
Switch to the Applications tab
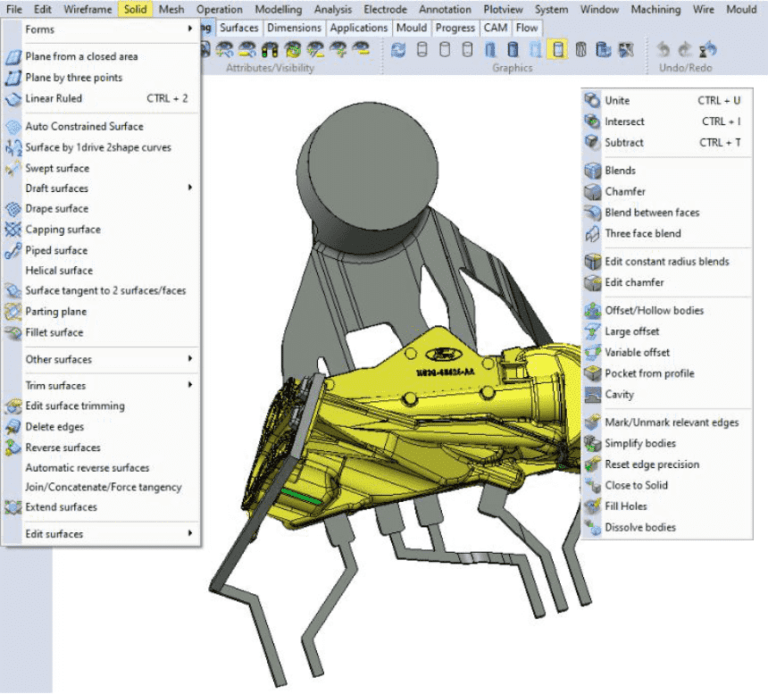pos(359,28)
